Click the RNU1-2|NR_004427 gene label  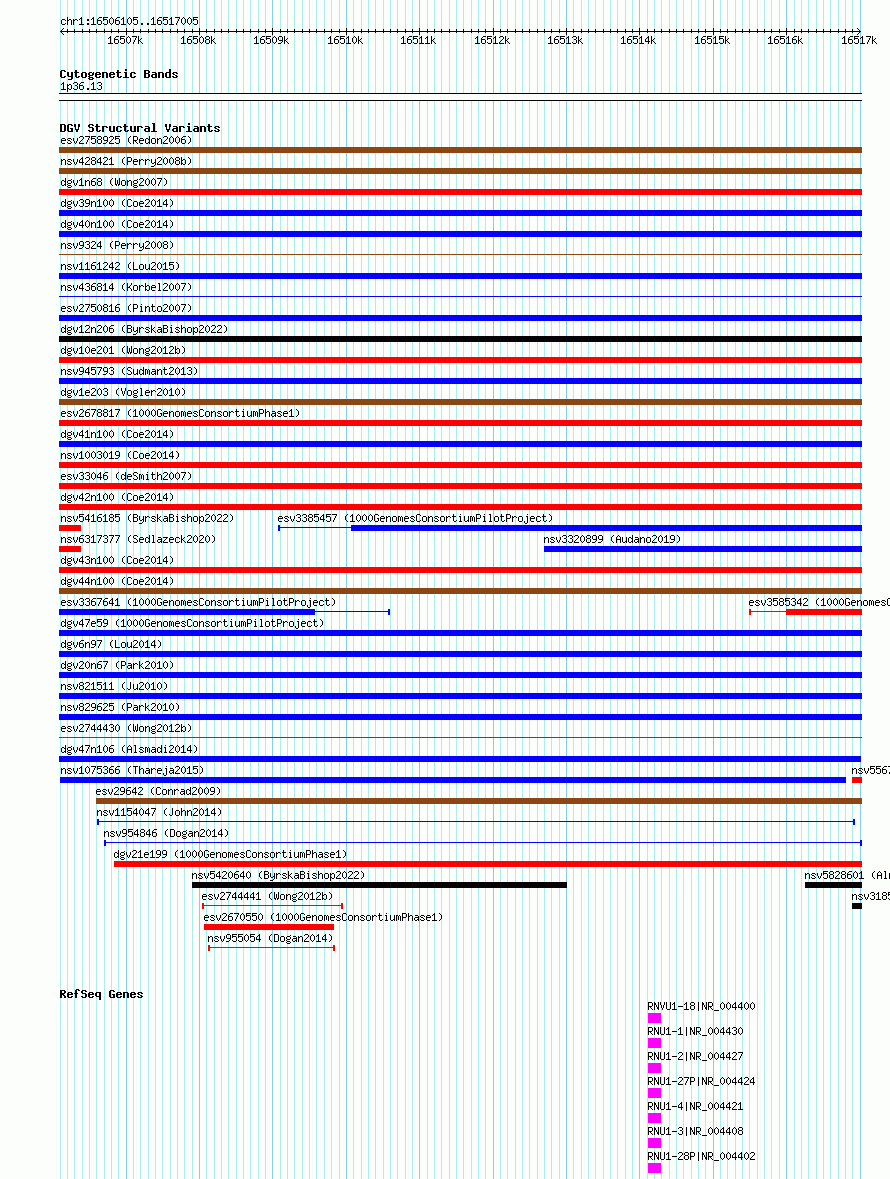tap(695, 1058)
